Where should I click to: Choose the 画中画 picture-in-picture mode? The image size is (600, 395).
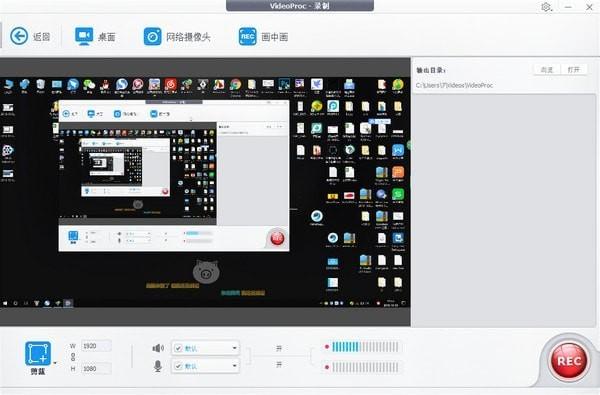(263, 37)
